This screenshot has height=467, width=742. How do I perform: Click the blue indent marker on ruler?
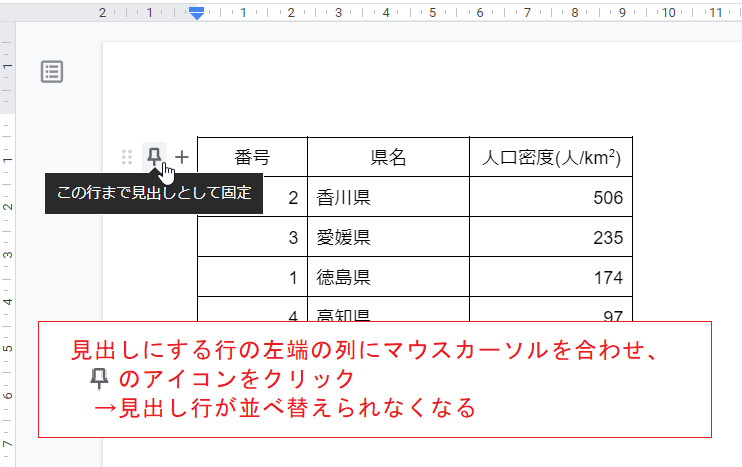point(196,13)
